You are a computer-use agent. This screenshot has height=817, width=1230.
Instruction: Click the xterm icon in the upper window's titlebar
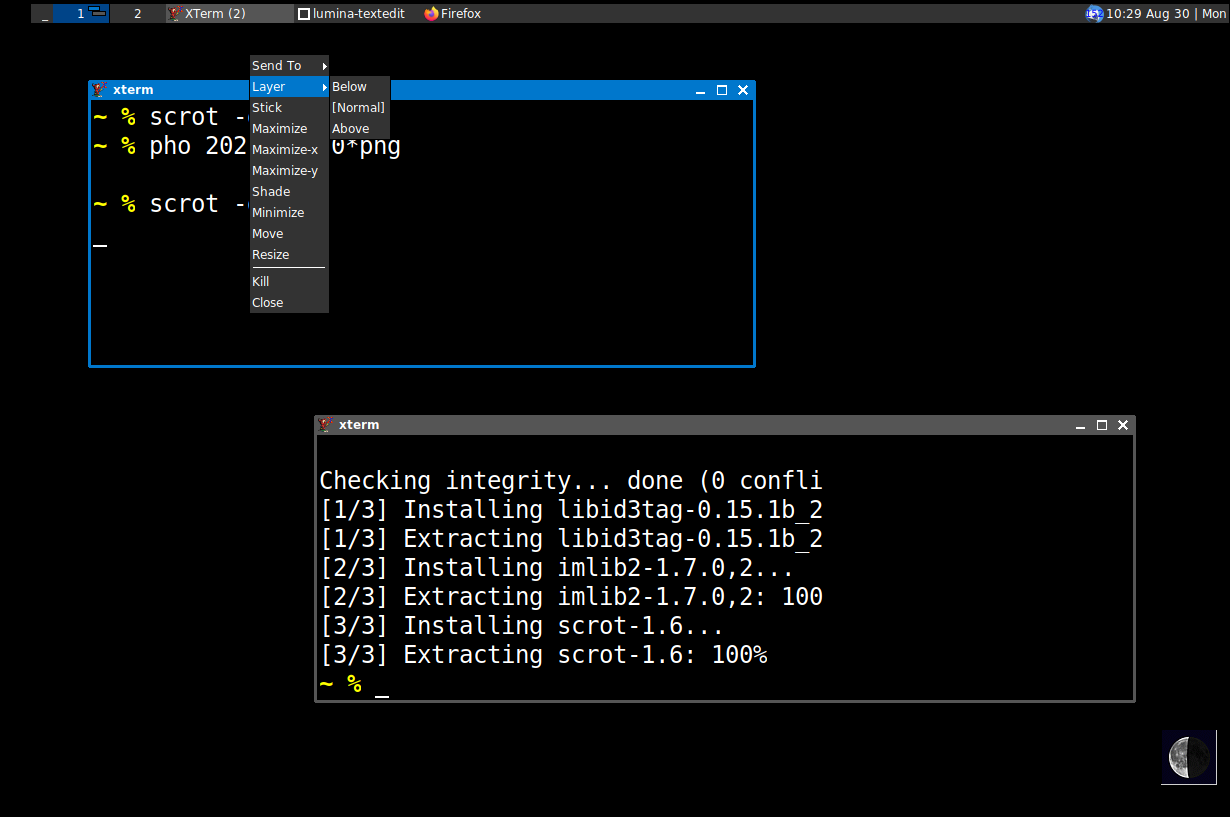(100, 90)
